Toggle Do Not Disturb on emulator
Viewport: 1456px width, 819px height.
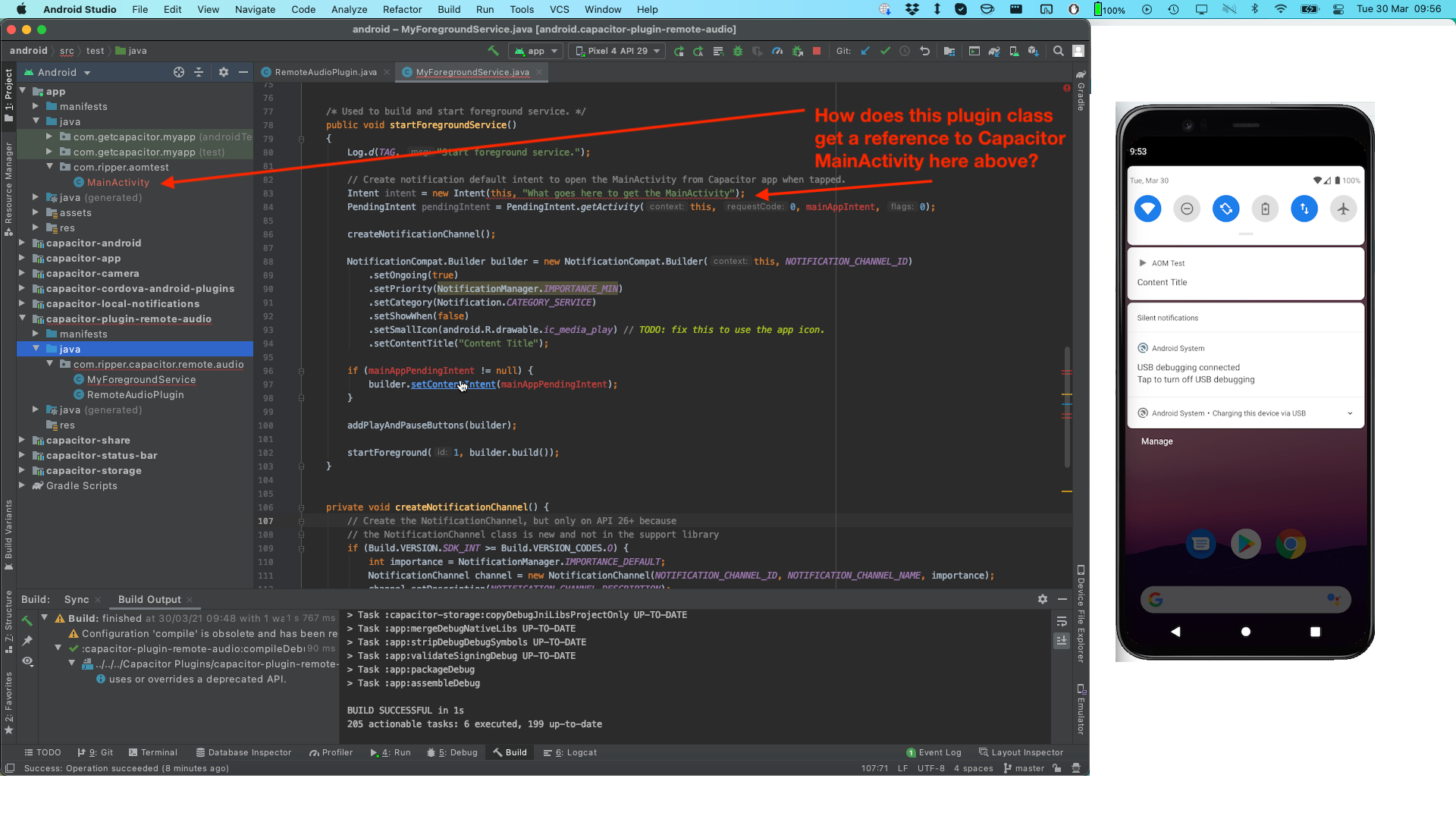tap(1187, 209)
